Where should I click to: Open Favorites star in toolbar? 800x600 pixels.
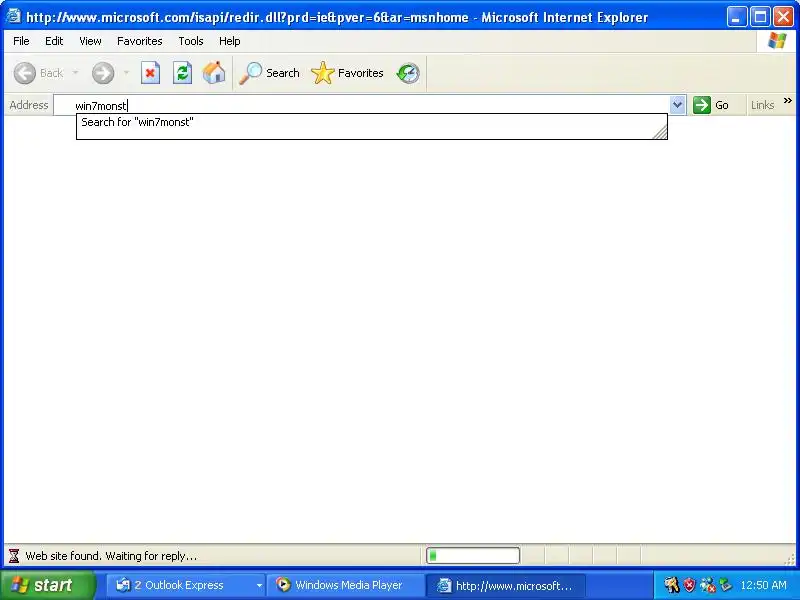point(347,73)
